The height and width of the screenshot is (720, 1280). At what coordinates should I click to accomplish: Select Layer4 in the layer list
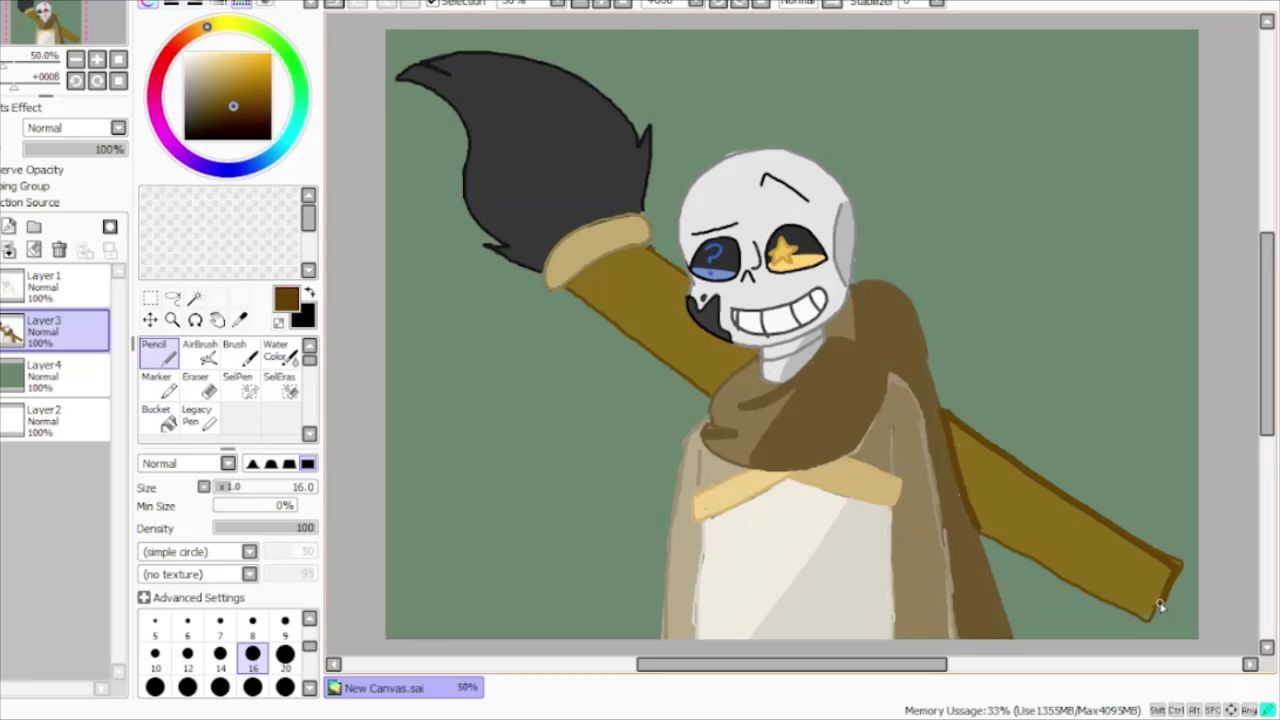(x=55, y=376)
